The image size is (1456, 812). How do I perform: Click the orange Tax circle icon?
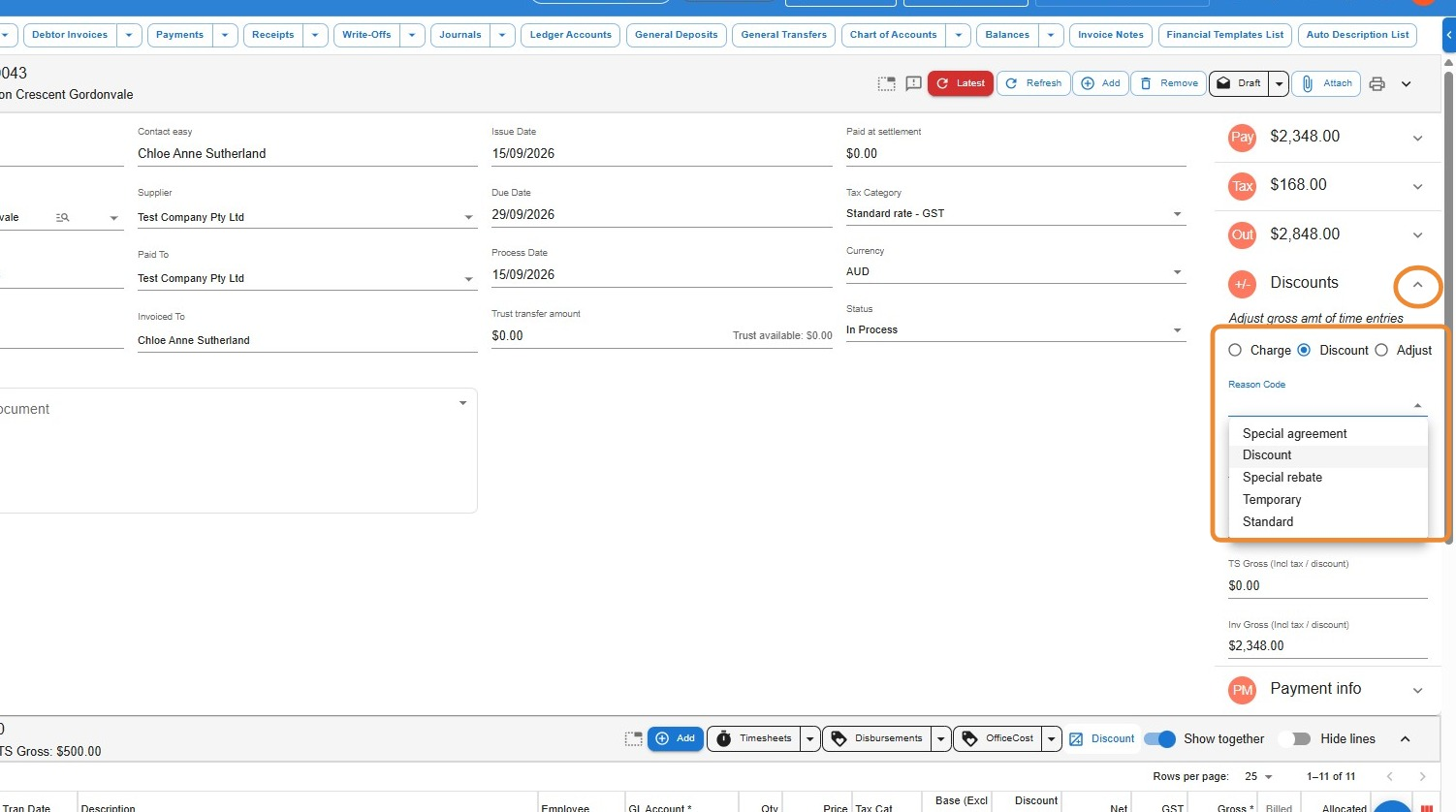(x=1243, y=186)
